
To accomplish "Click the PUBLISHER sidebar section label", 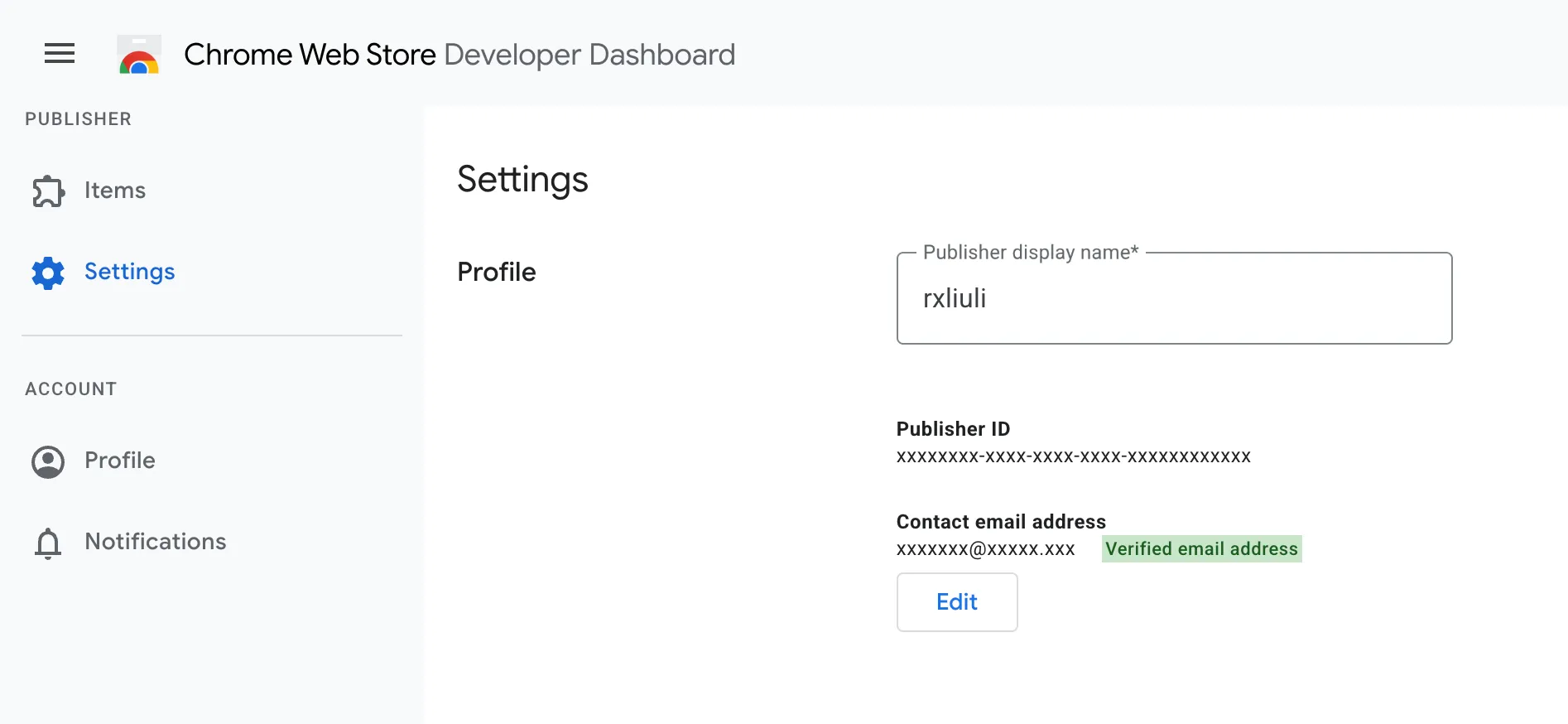I will (x=79, y=119).
